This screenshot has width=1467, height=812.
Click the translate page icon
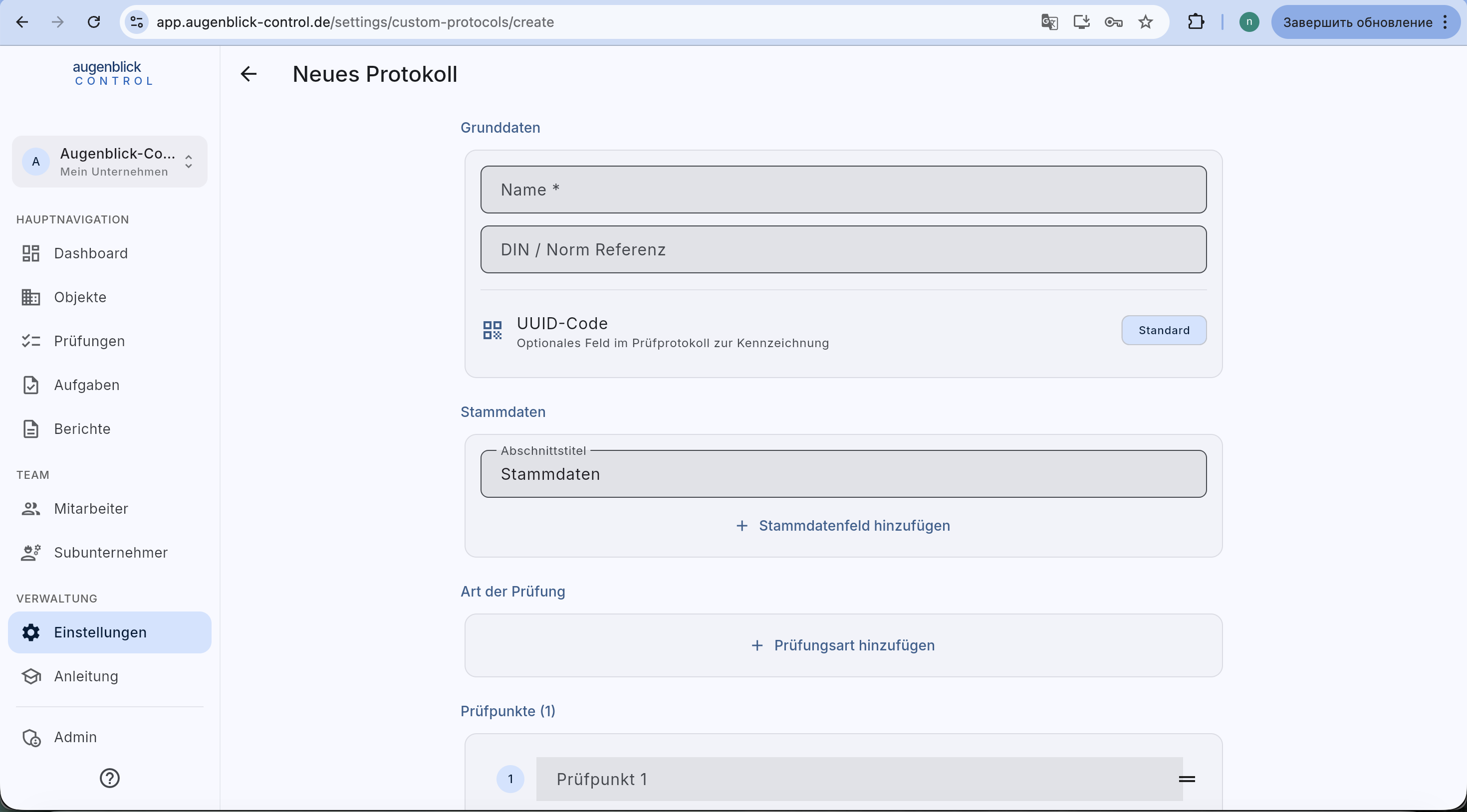[1049, 22]
